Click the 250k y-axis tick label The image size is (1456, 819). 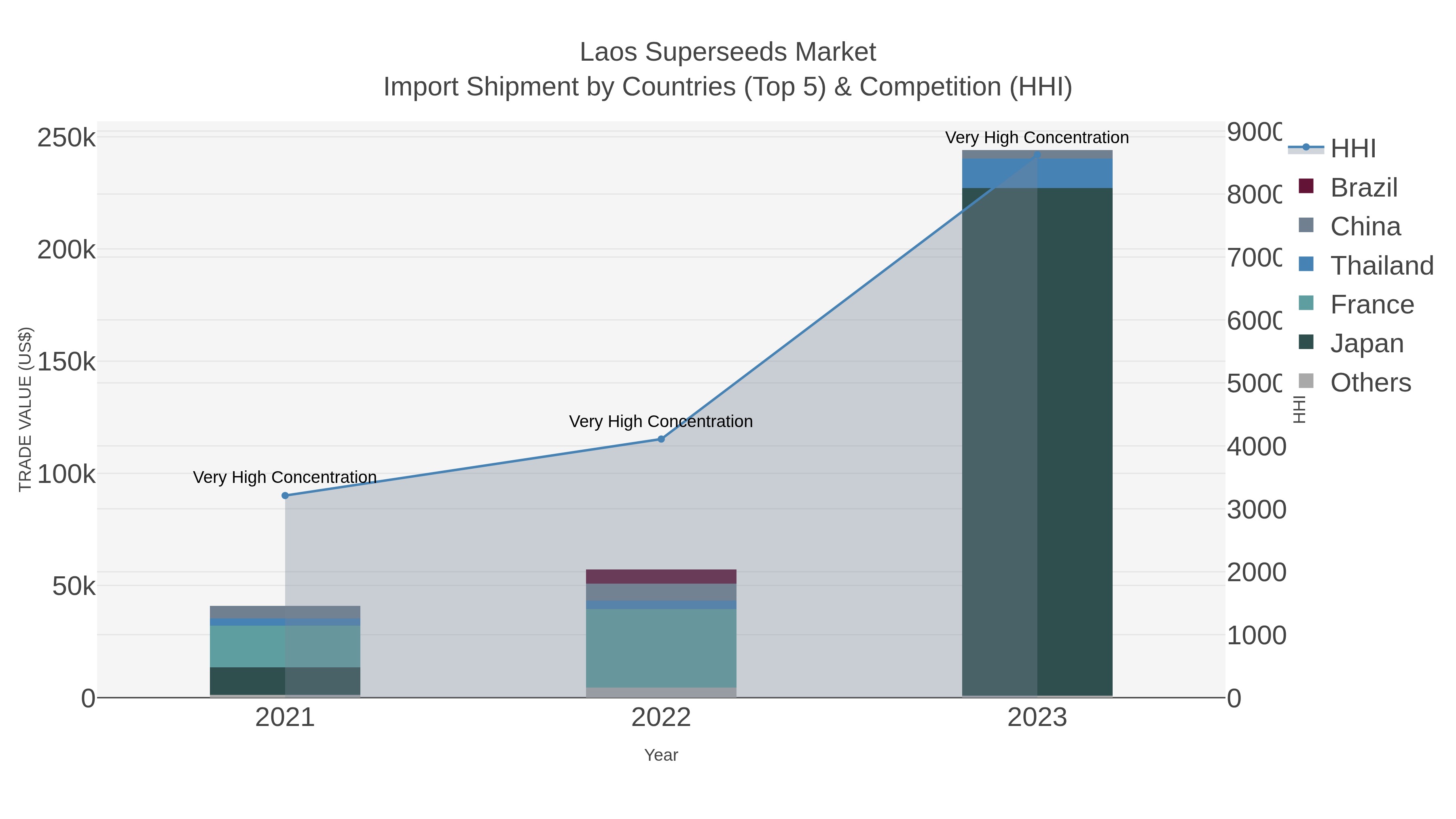67,138
